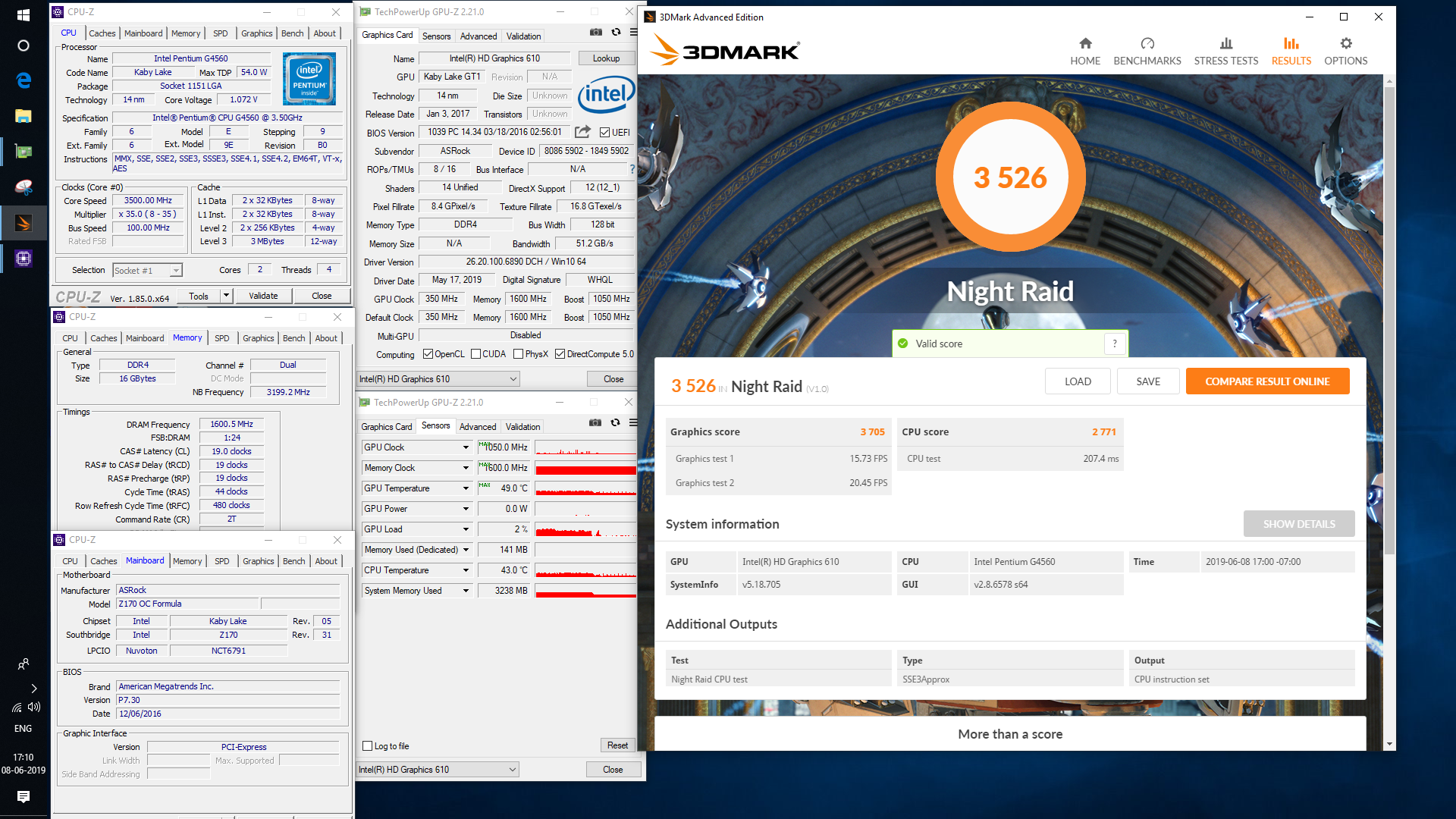Click the GPU Clock sensor graph
Viewport: 1456px width, 819px height.
(585, 447)
